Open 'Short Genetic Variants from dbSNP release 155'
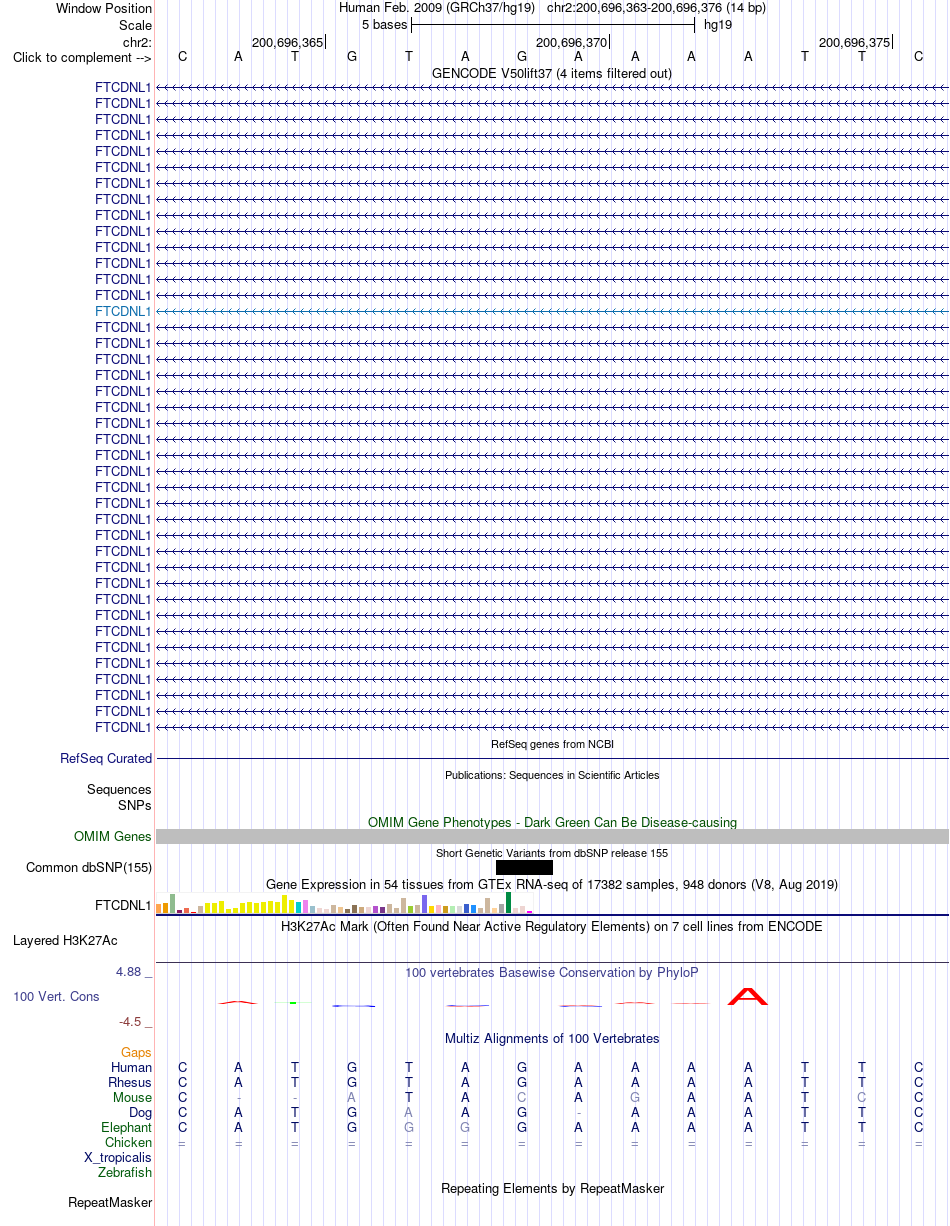The height and width of the screenshot is (1226, 950). click(x=552, y=853)
